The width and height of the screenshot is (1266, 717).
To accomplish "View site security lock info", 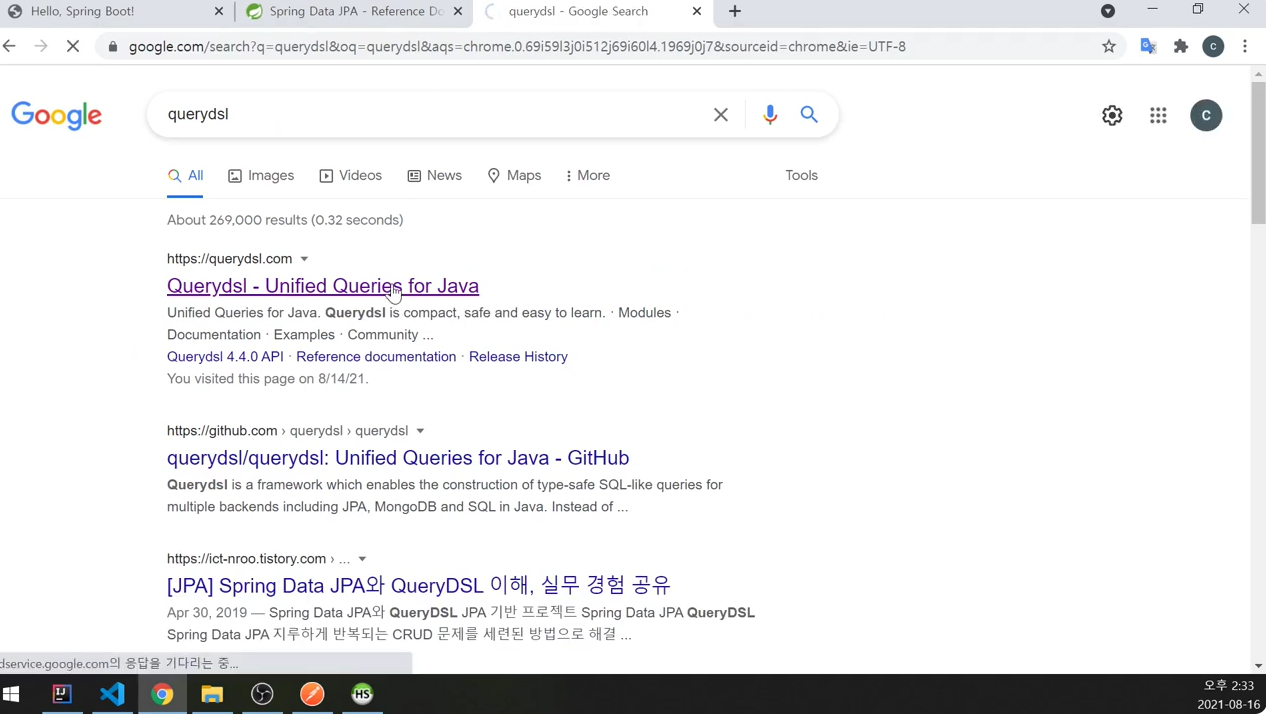I will click(x=113, y=46).
